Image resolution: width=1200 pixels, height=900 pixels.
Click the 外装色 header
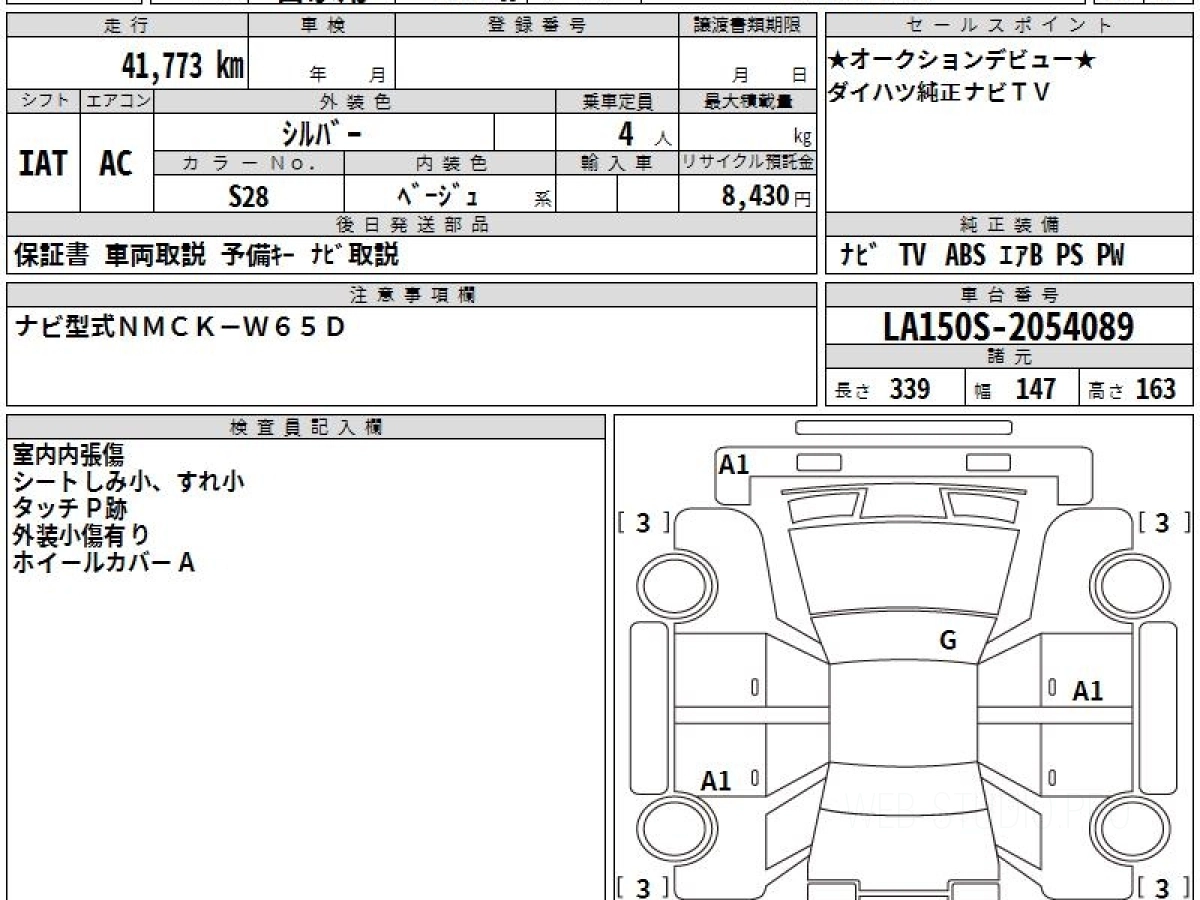point(355,101)
